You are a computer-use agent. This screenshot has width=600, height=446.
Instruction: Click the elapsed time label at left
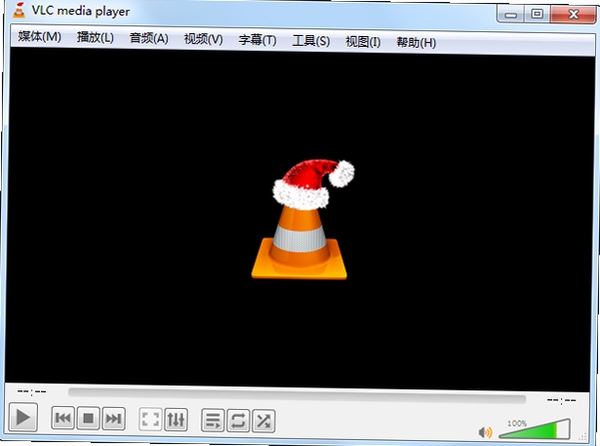pos(32,392)
